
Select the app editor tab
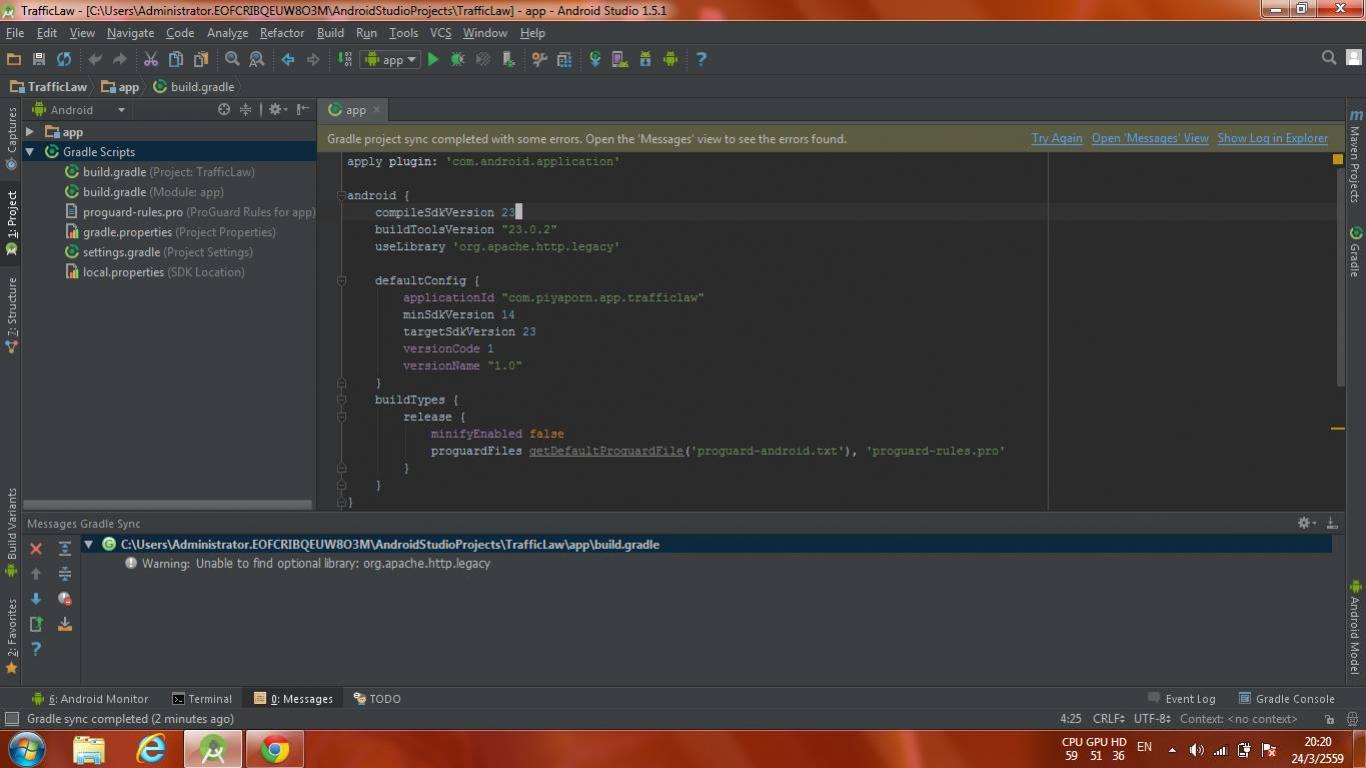coord(355,110)
